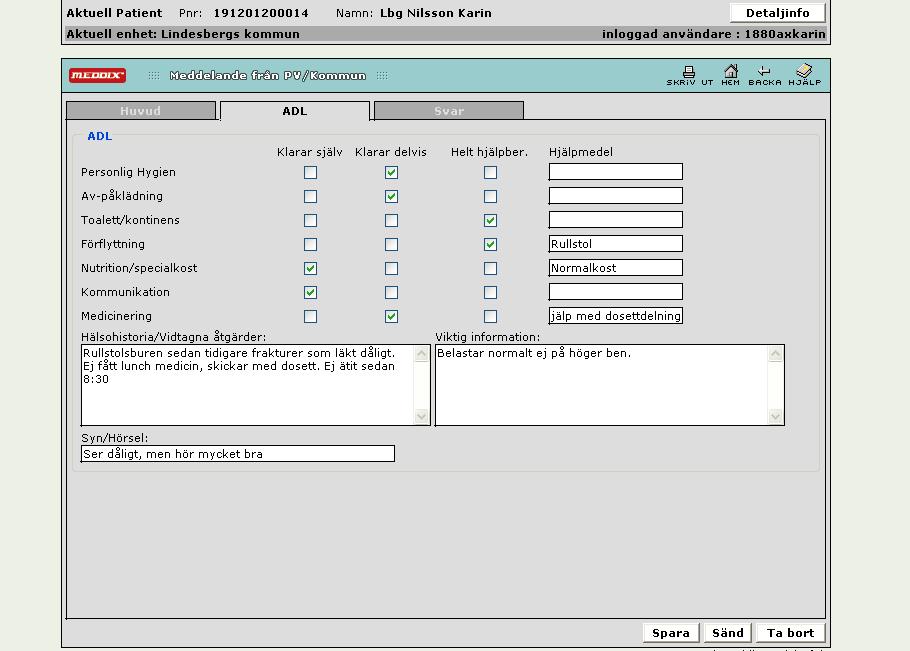
Task: Check Klarar själv for Toalett/kontinens
Action: 310,220
